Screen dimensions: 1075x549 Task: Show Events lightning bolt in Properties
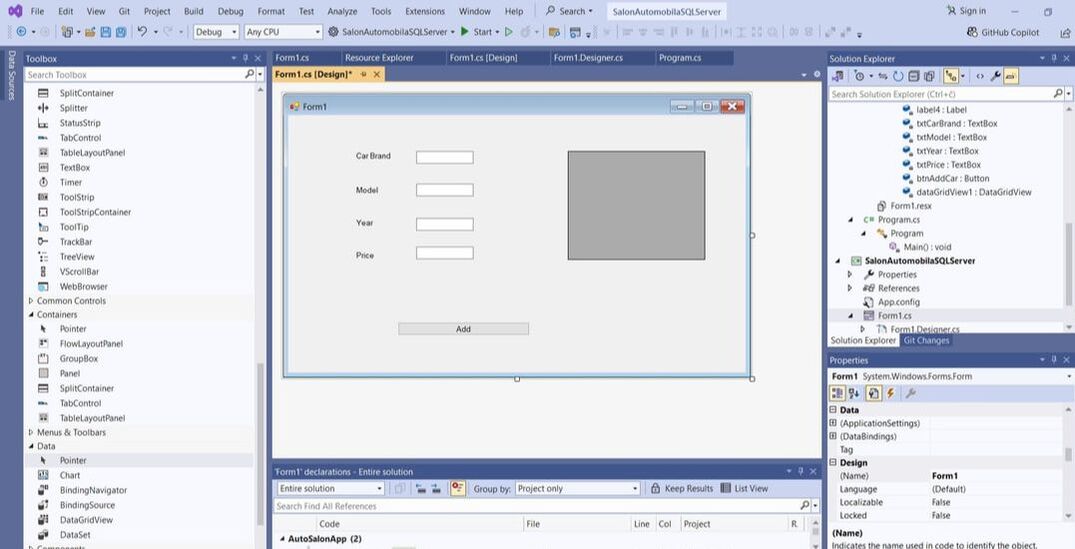pos(891,393)
